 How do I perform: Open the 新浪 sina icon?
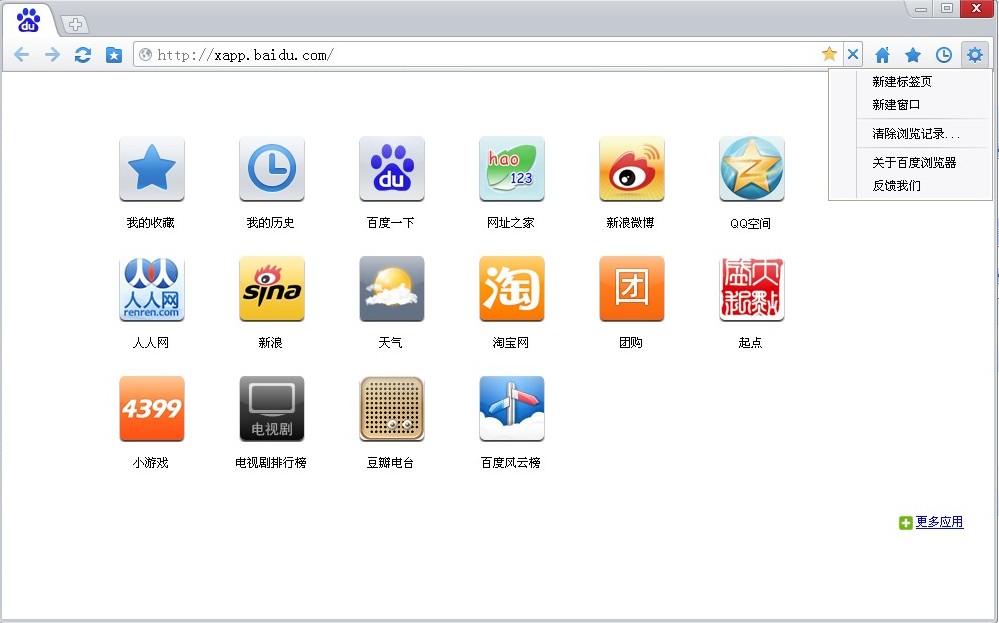271,289
